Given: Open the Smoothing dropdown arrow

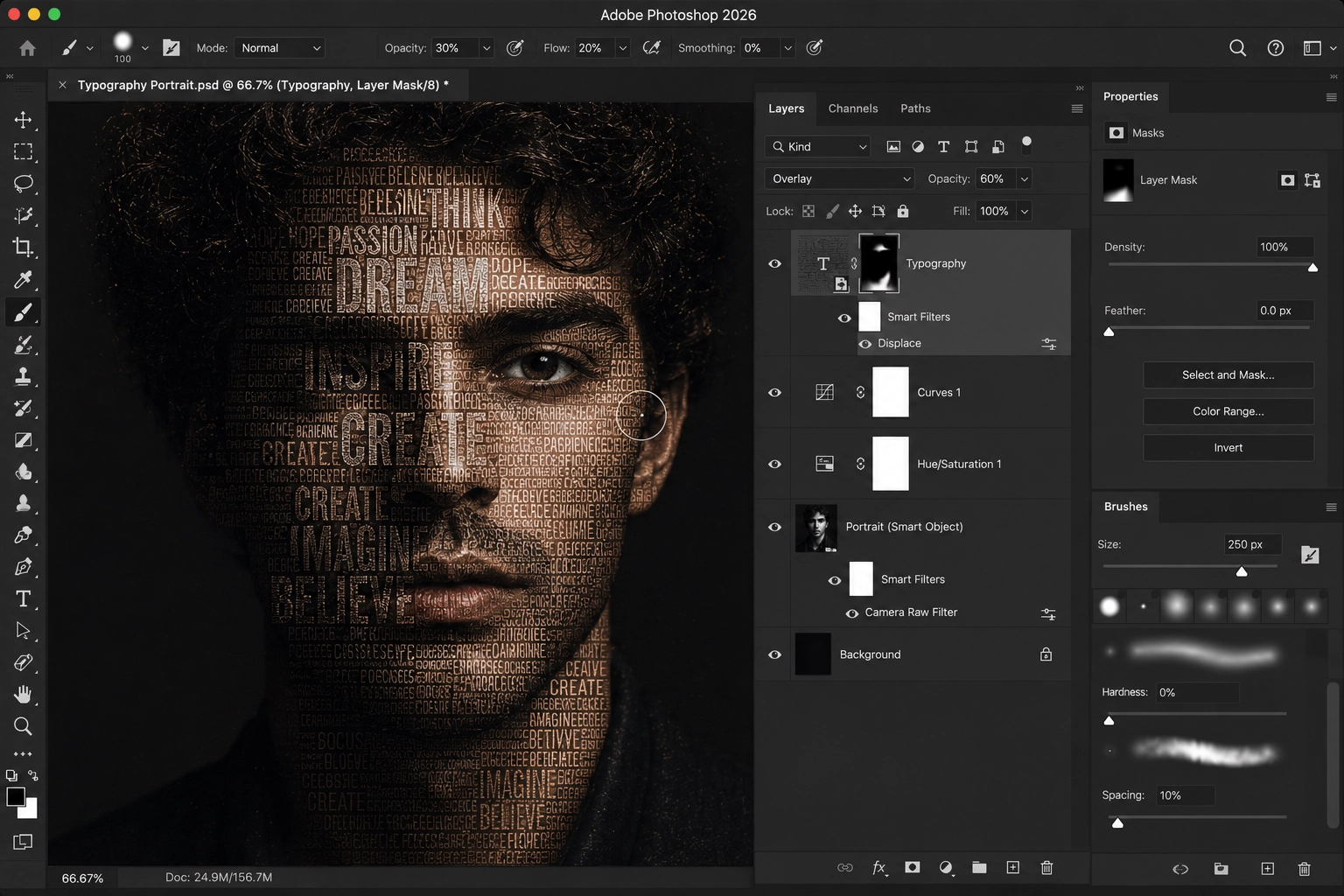Looking at the screenshot, I should click(x=787, y=48).
